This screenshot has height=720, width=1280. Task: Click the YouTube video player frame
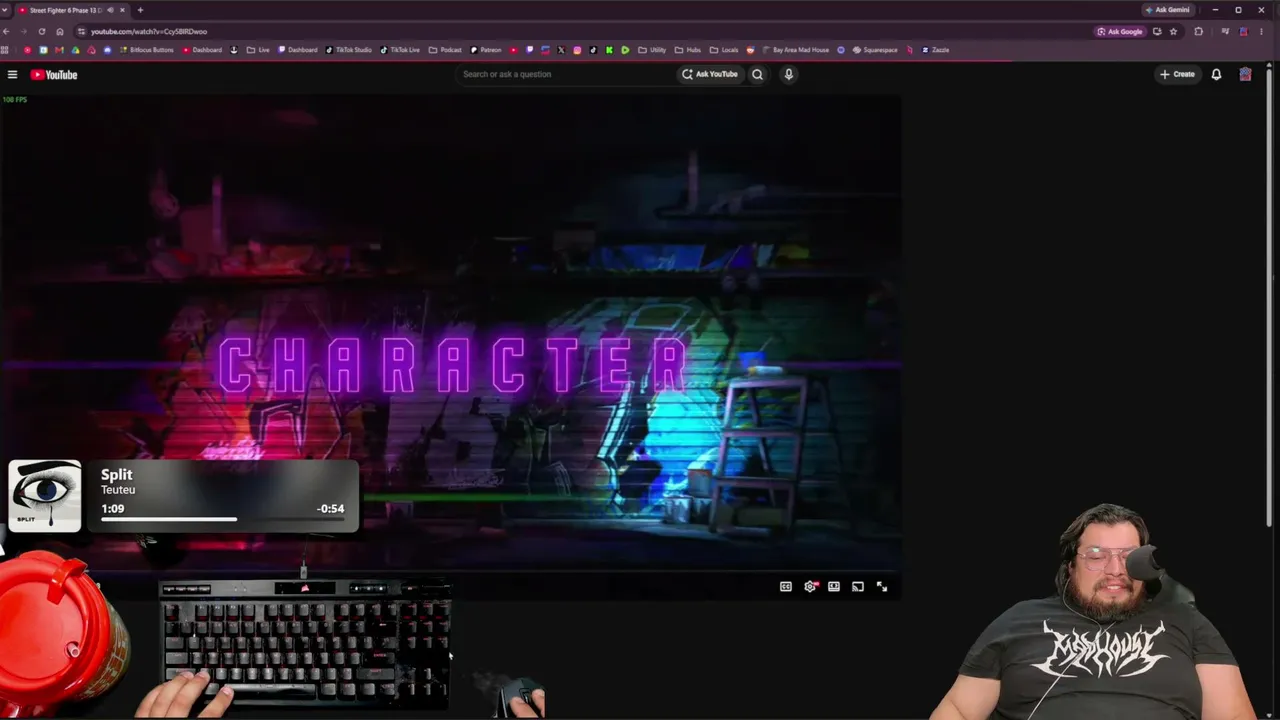[x=451, y=348]
